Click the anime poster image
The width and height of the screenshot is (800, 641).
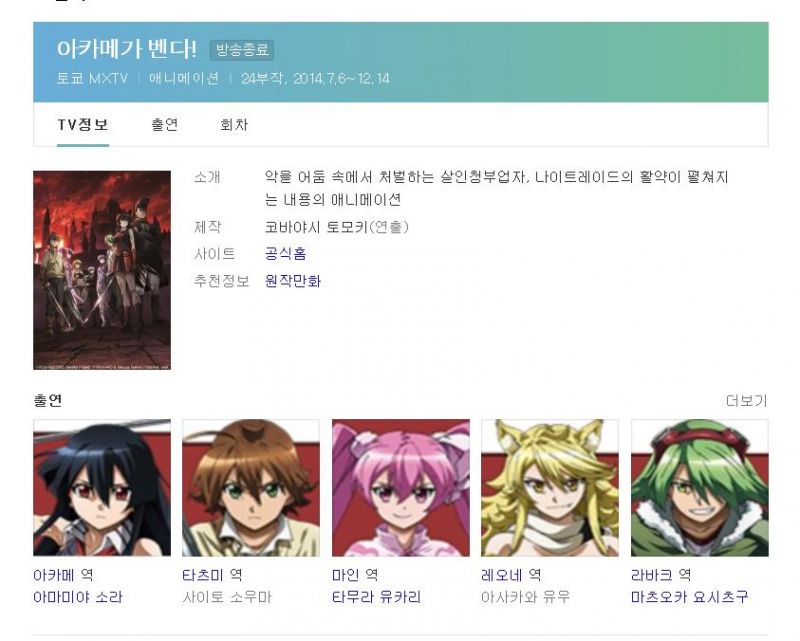point(102,270)
